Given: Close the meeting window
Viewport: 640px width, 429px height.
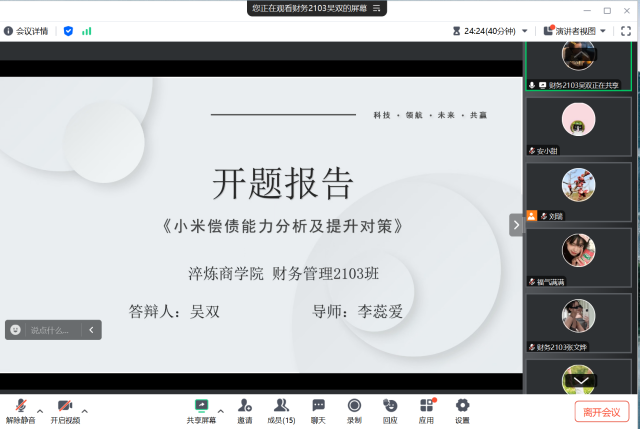Looking at the screenshot, I should tap(627, 11).
